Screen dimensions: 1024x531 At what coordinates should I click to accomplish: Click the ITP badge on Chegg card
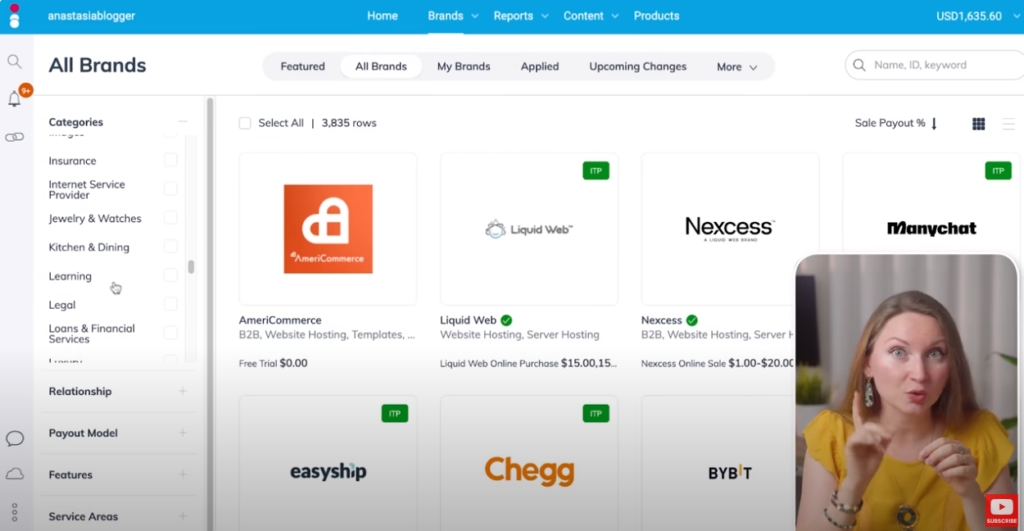596,413
